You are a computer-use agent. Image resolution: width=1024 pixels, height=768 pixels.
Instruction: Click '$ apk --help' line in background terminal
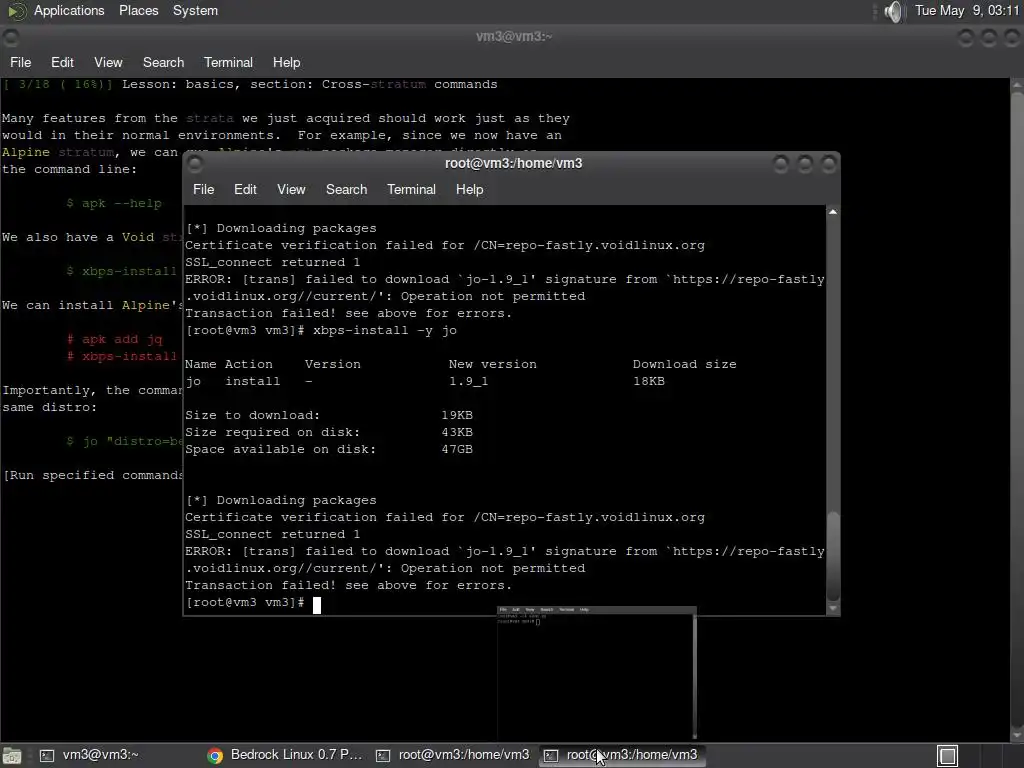click(114, 203)
